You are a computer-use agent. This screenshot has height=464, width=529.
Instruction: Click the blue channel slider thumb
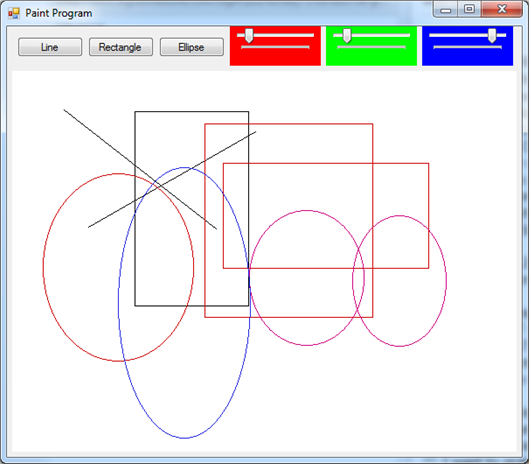click(492, 36)
